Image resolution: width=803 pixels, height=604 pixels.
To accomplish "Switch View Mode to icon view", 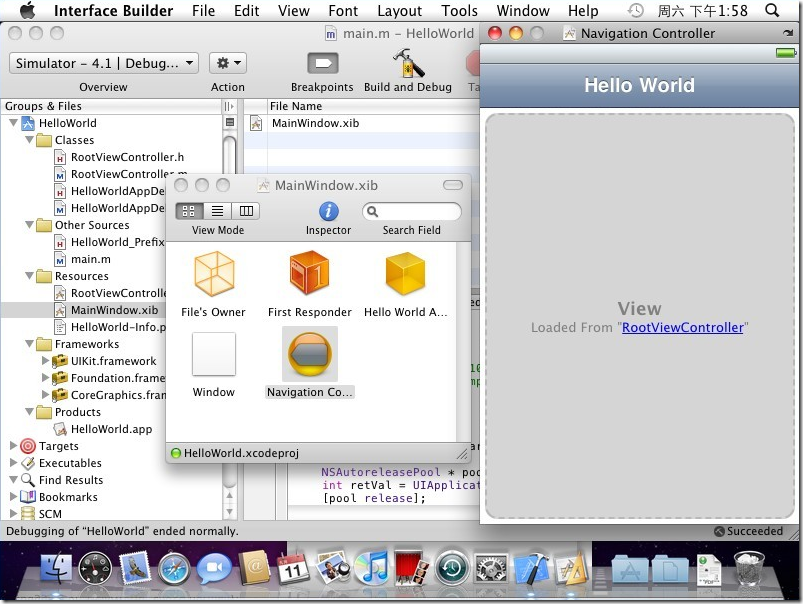I will point(189,211).
